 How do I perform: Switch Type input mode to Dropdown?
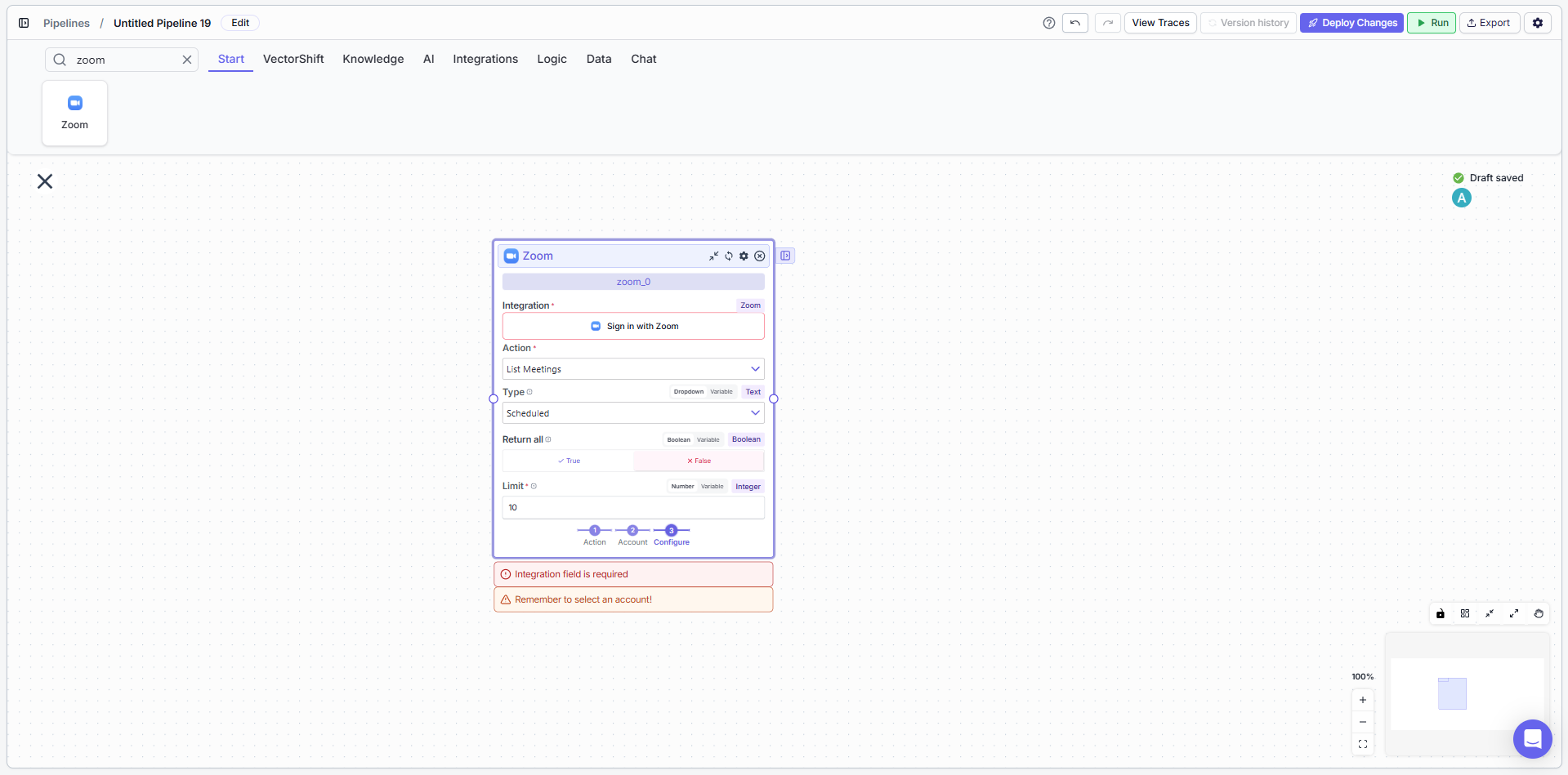pyautogui.click(x=689, y=392)
